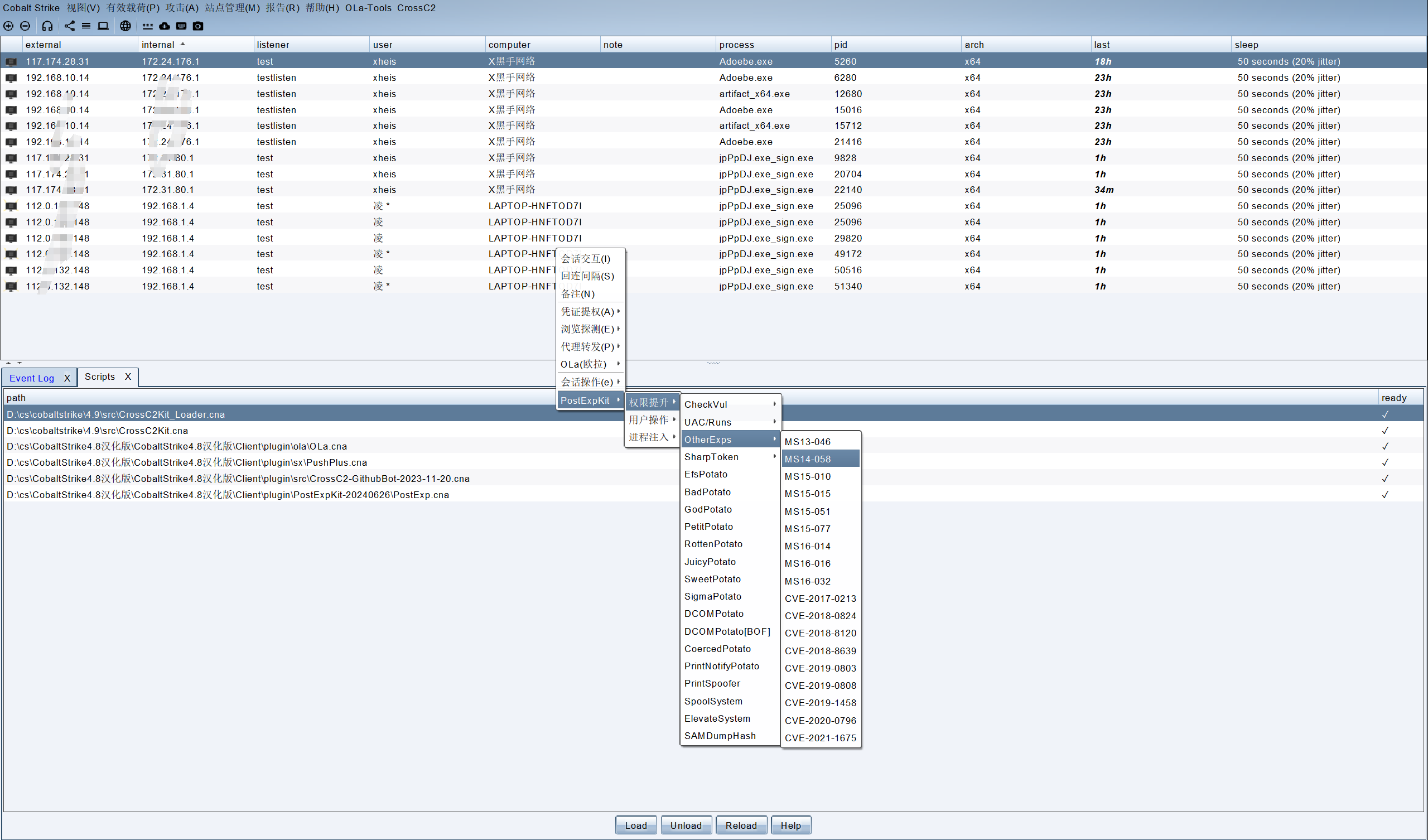Open the 视图(V) menu
Viewport: 1428px width, 840px height.
[x=83, y=8]
